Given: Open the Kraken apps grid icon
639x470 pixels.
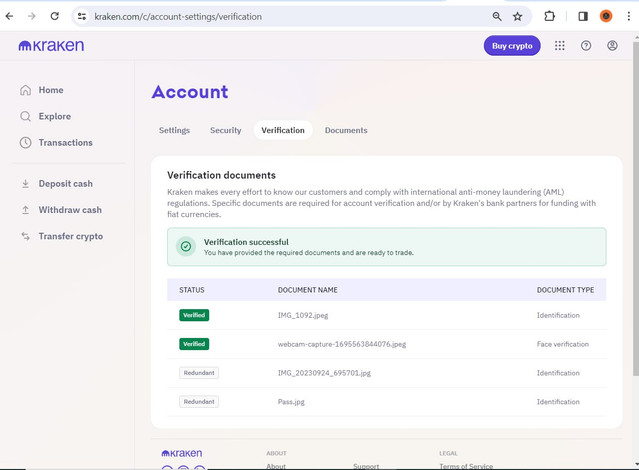Looking at the screenshot, I should click(560, 46).
